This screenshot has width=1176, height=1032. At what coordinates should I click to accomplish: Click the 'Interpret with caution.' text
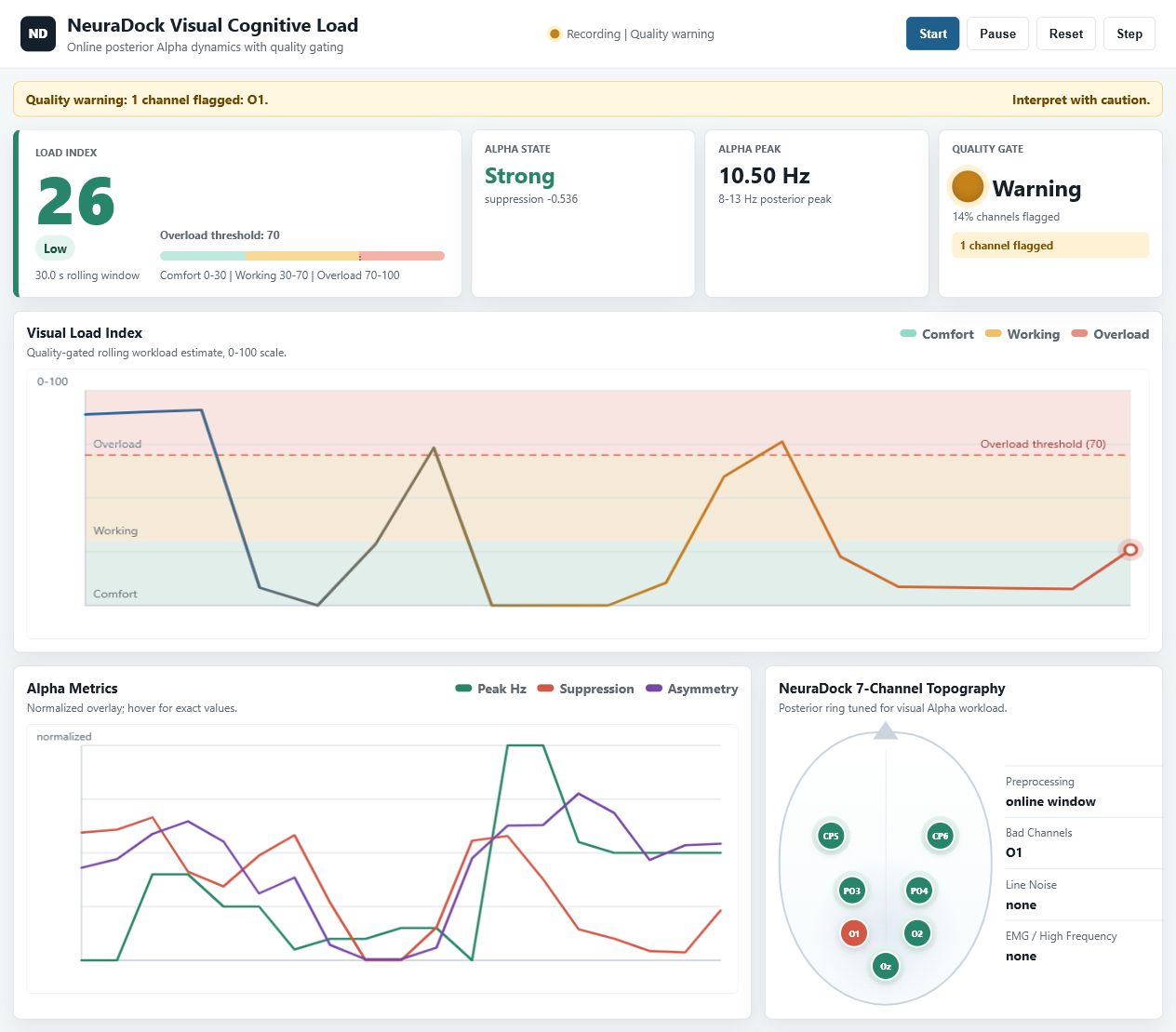tap(1081, 100)
